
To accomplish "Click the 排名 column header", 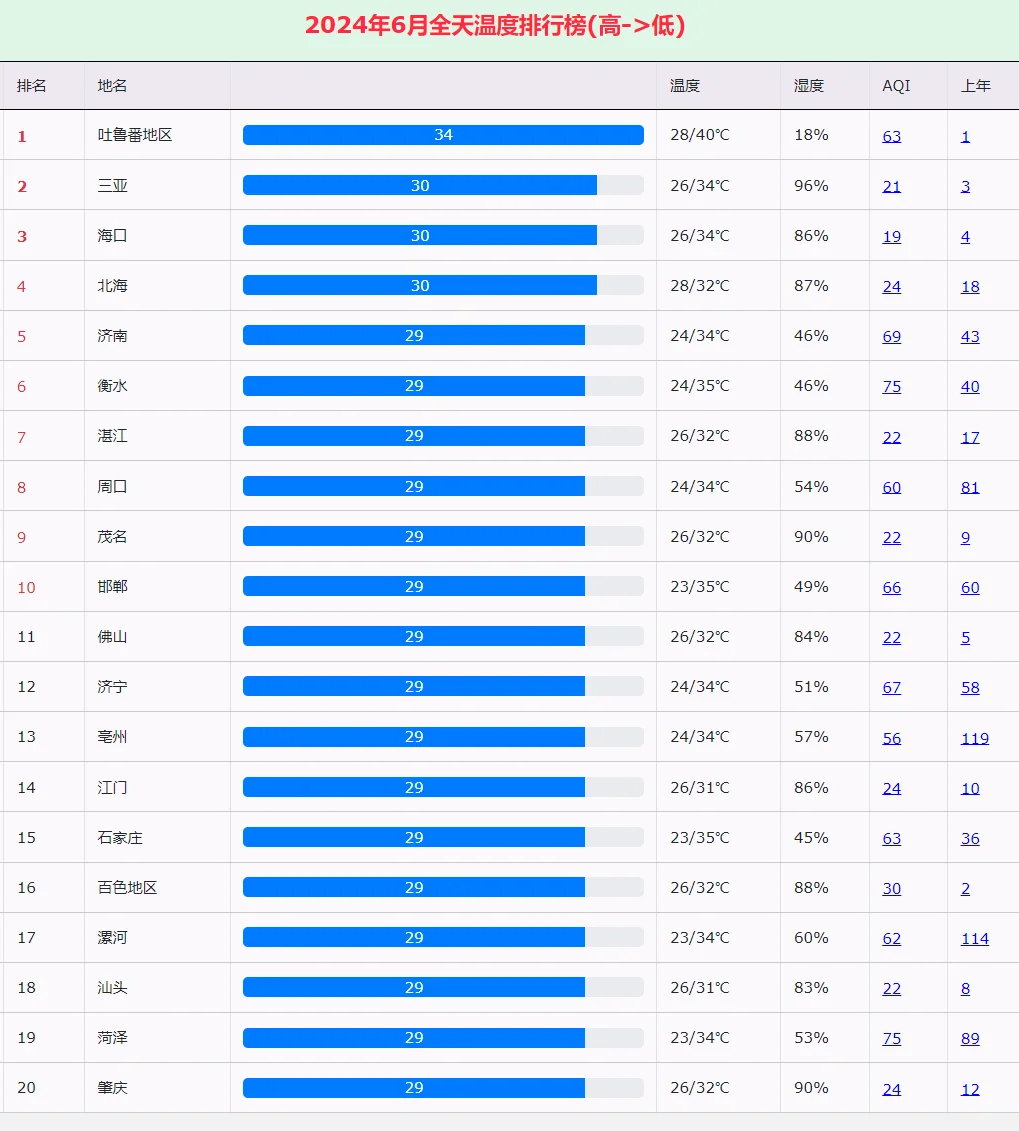I will (32, 86).
